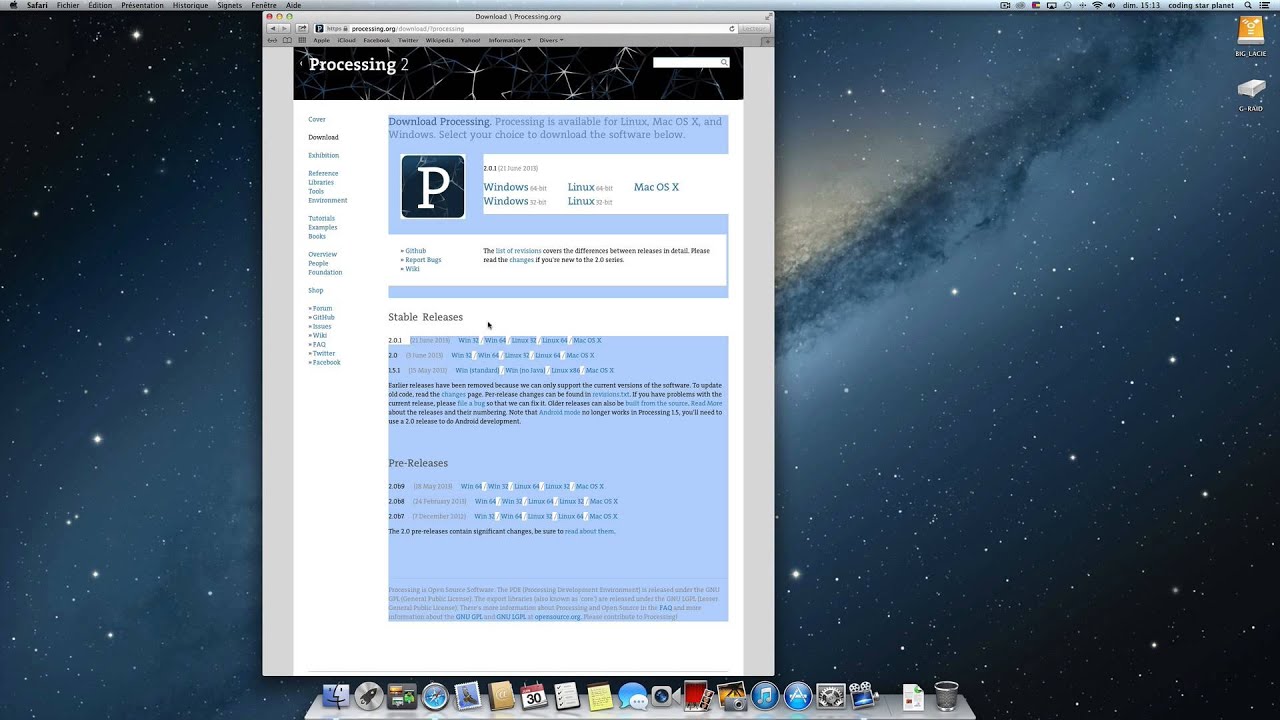
Task: Open Finder from the dock
Action: coord(338,696)
